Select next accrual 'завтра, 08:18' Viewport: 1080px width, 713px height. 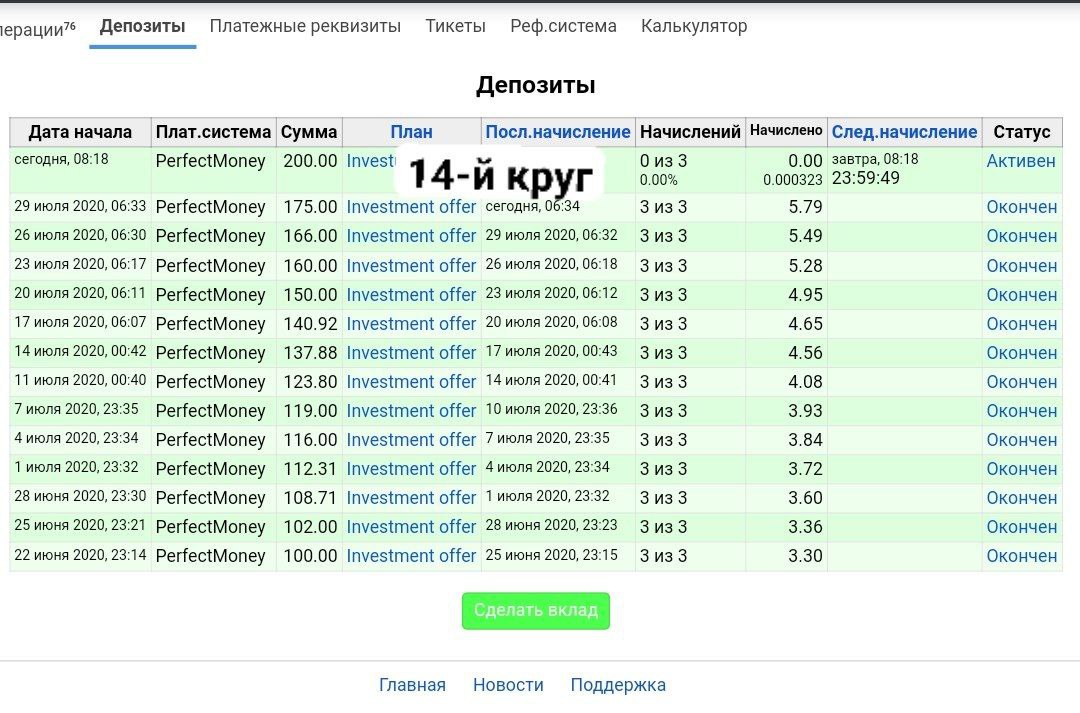coord(875,159)
